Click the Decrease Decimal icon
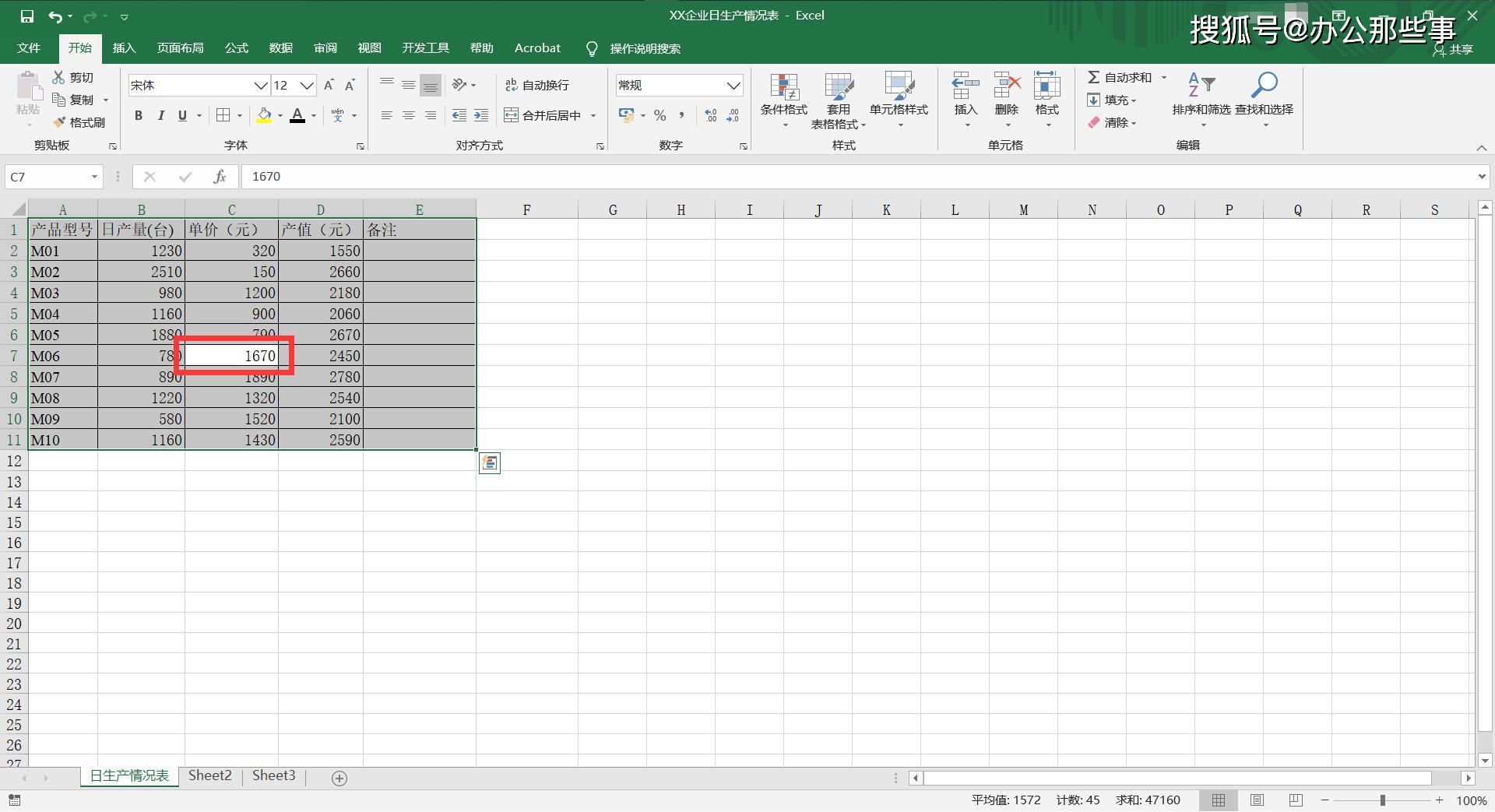 733,115
